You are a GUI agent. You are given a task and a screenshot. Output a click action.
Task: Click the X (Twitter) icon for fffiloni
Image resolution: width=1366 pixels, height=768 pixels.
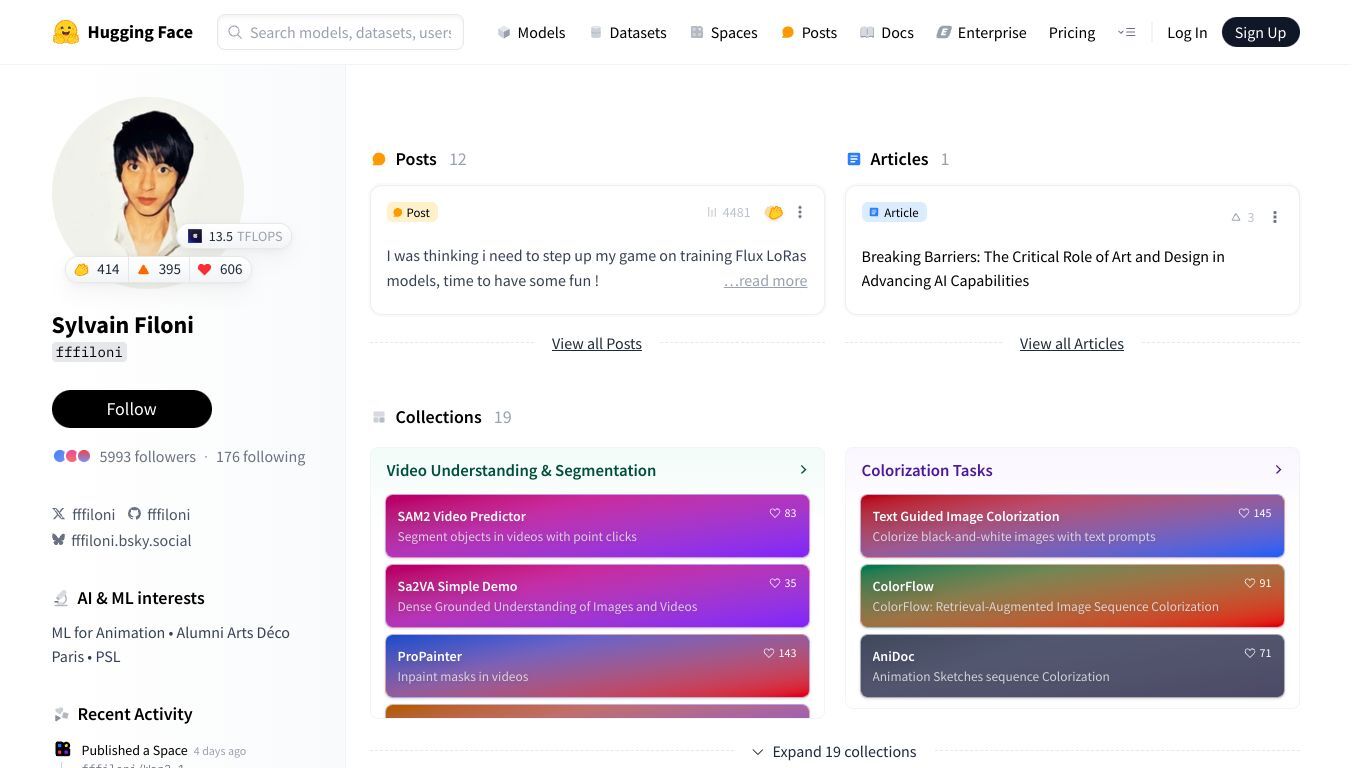pyautogui.click(x=58, y=514)
